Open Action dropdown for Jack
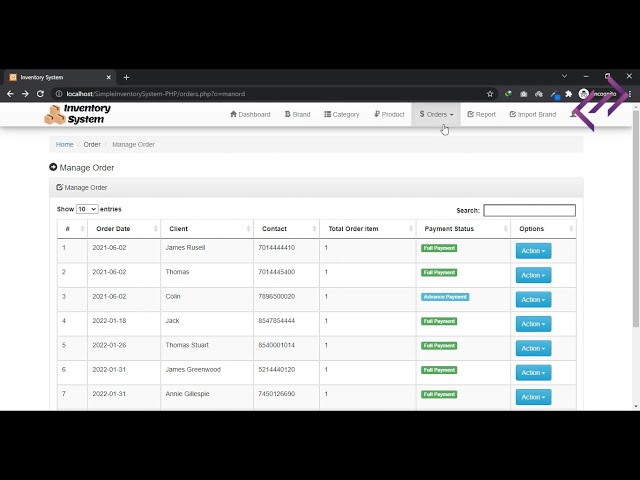Viewport: 640px width, 480px height. click(533, 324)
